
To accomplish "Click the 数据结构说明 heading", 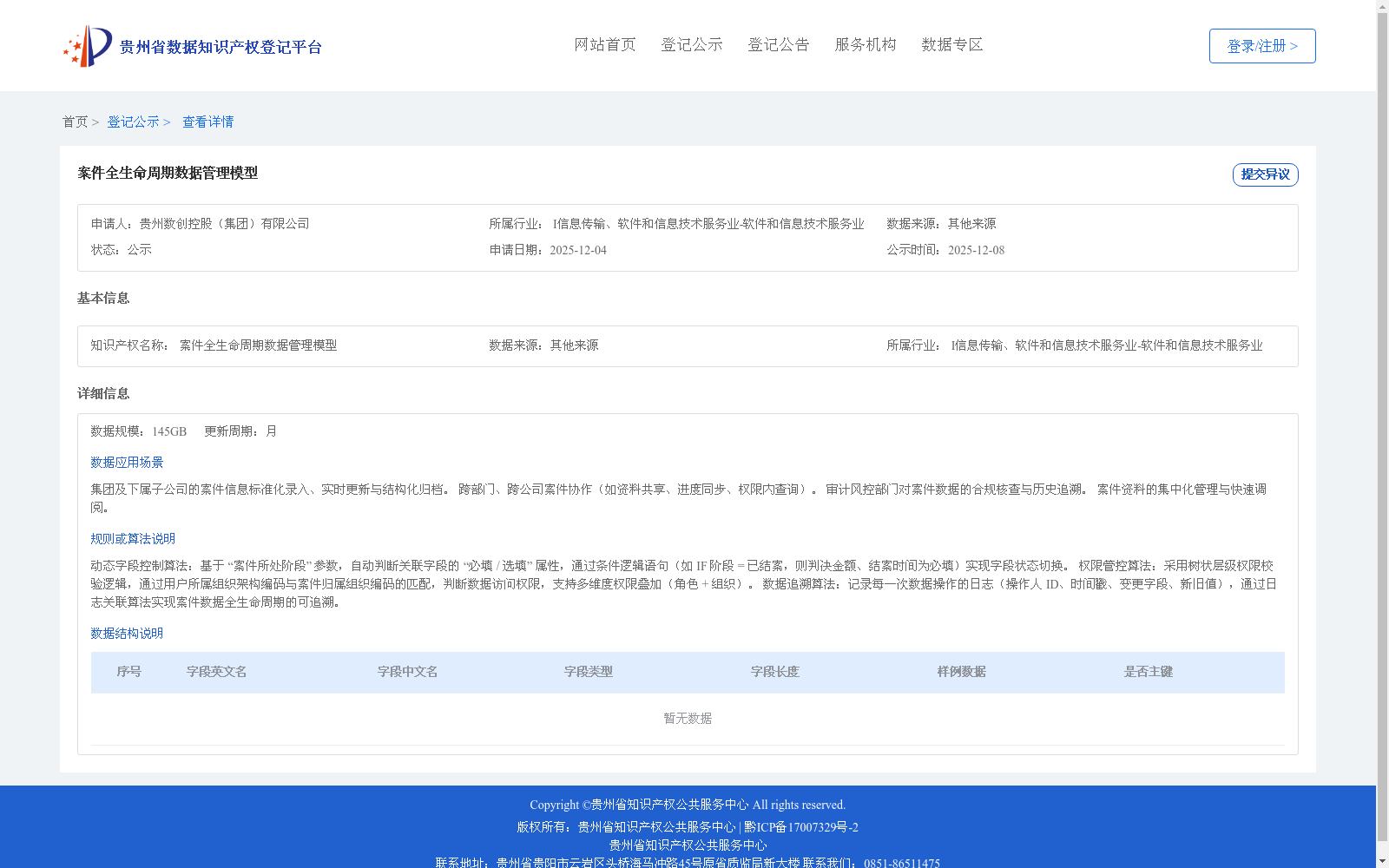I will coord(127,634).
